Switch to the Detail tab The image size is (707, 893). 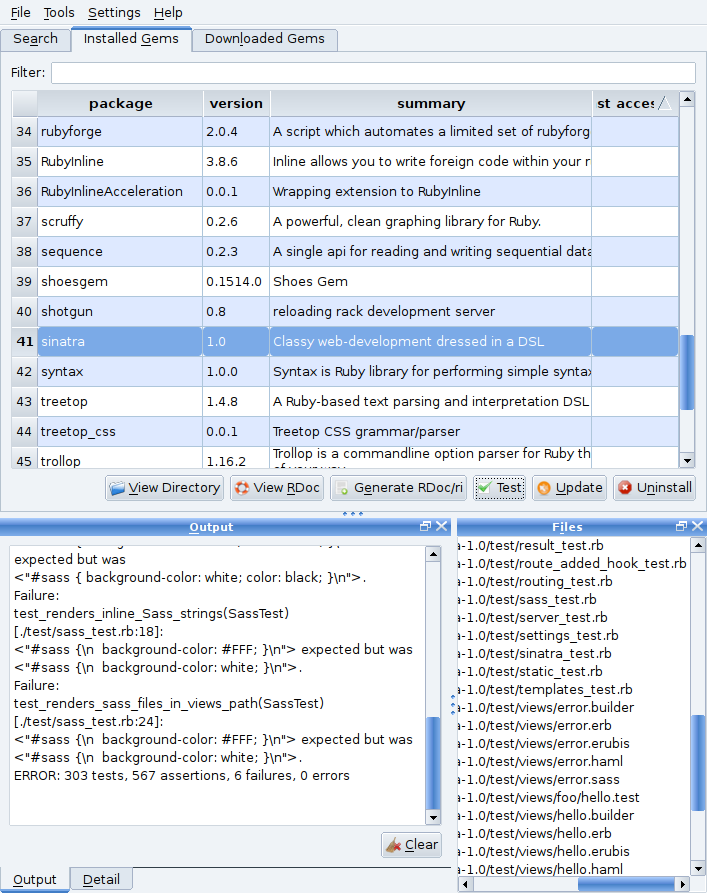click(101, 879)
